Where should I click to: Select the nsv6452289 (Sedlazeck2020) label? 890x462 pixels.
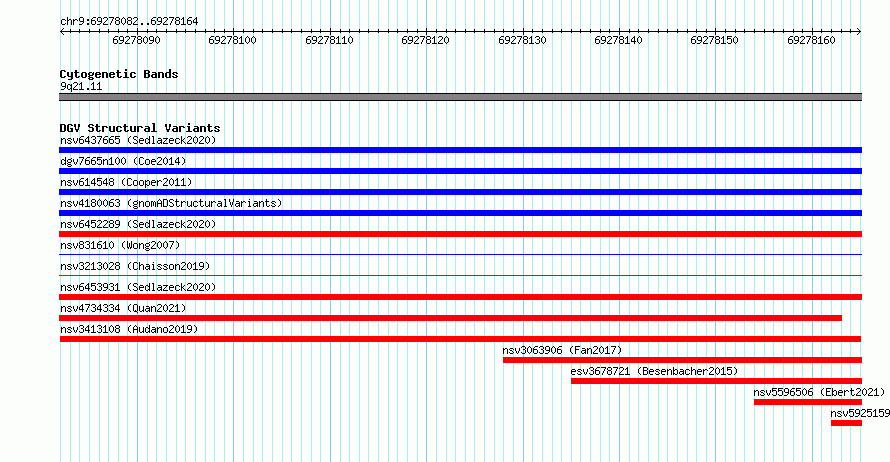coord(138,224)
